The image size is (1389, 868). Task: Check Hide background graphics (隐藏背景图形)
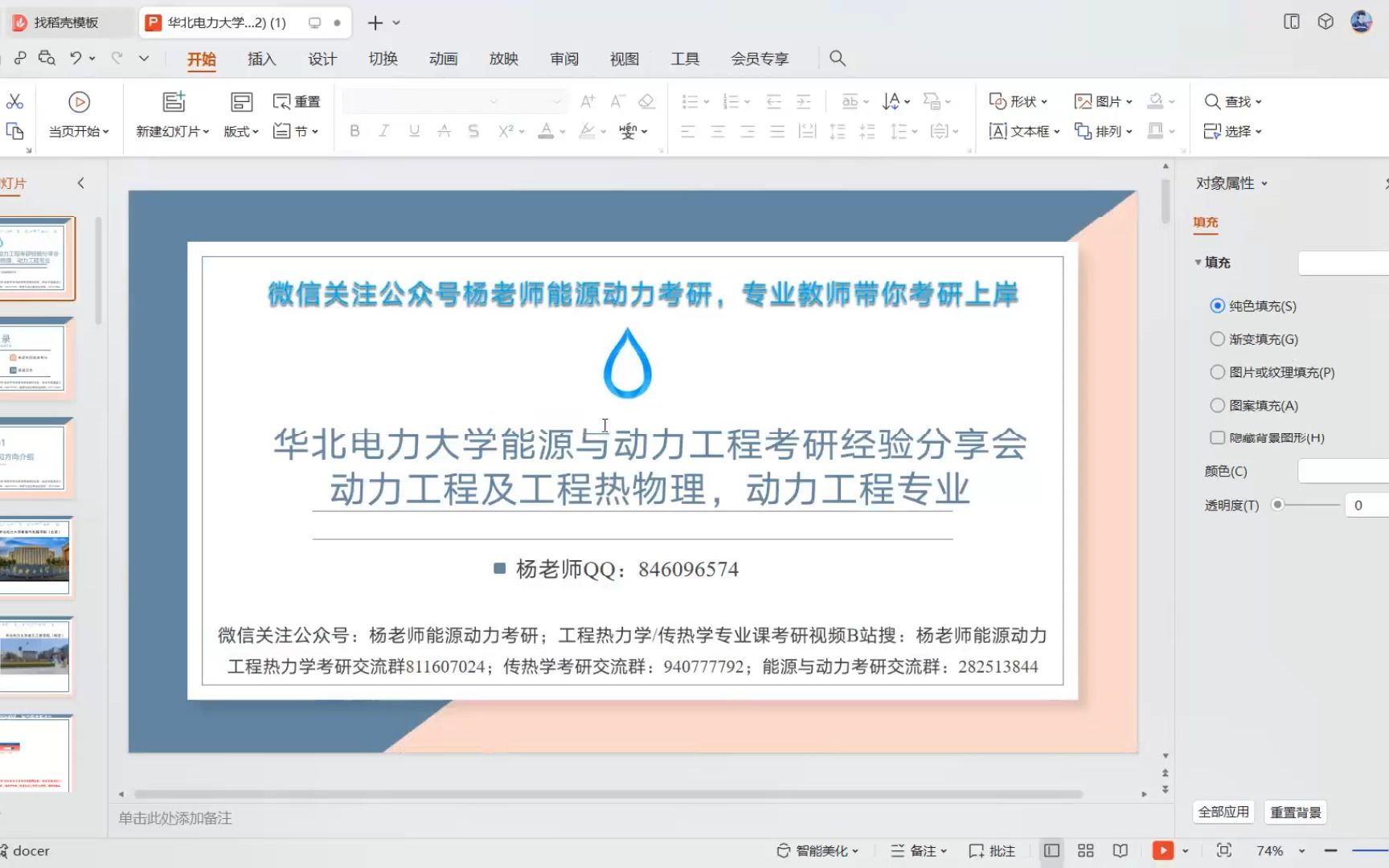coord(1218,438)
